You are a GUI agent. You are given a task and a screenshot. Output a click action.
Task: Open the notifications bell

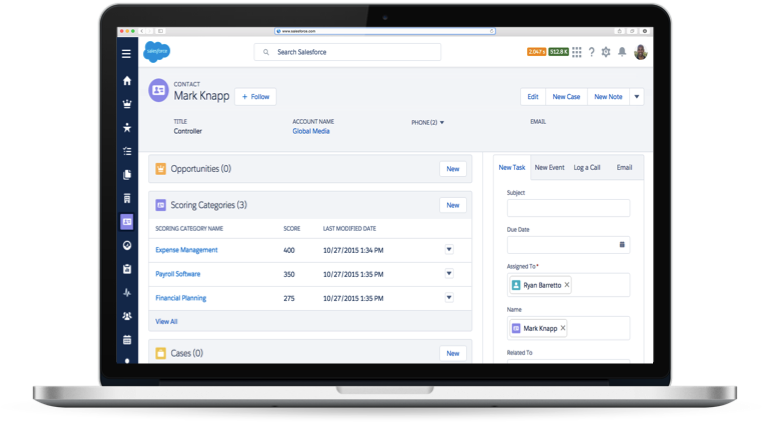tap(622, 52)
